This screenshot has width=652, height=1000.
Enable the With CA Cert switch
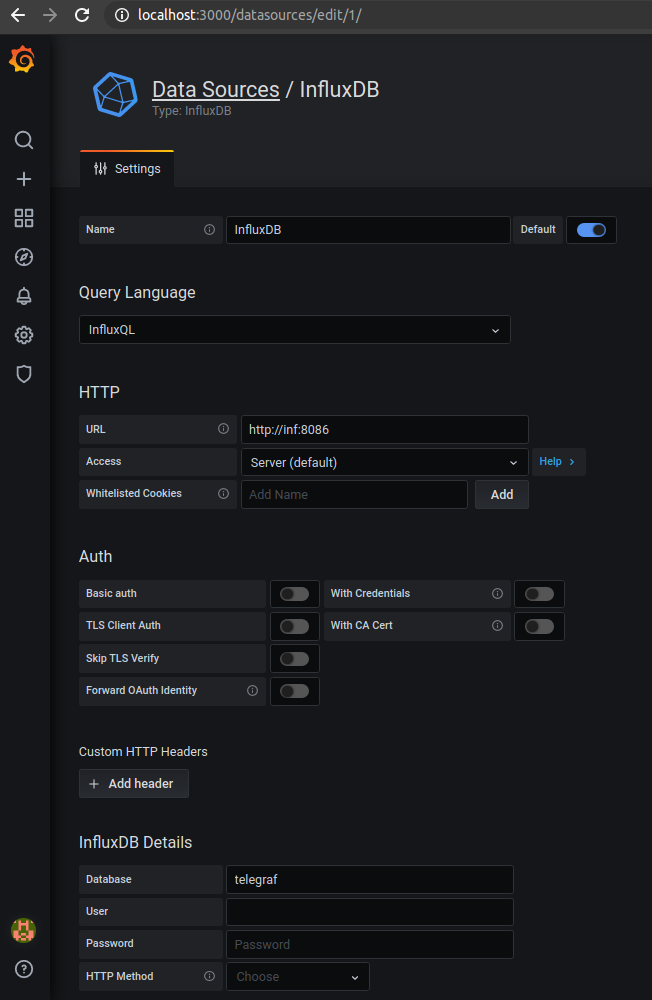539,626
